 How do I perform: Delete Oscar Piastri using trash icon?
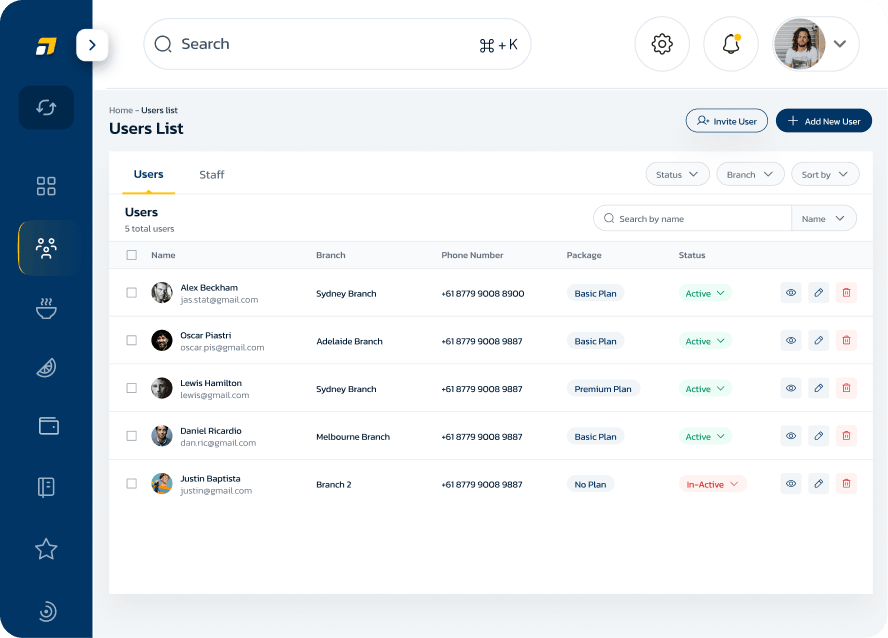pos(846,341)
